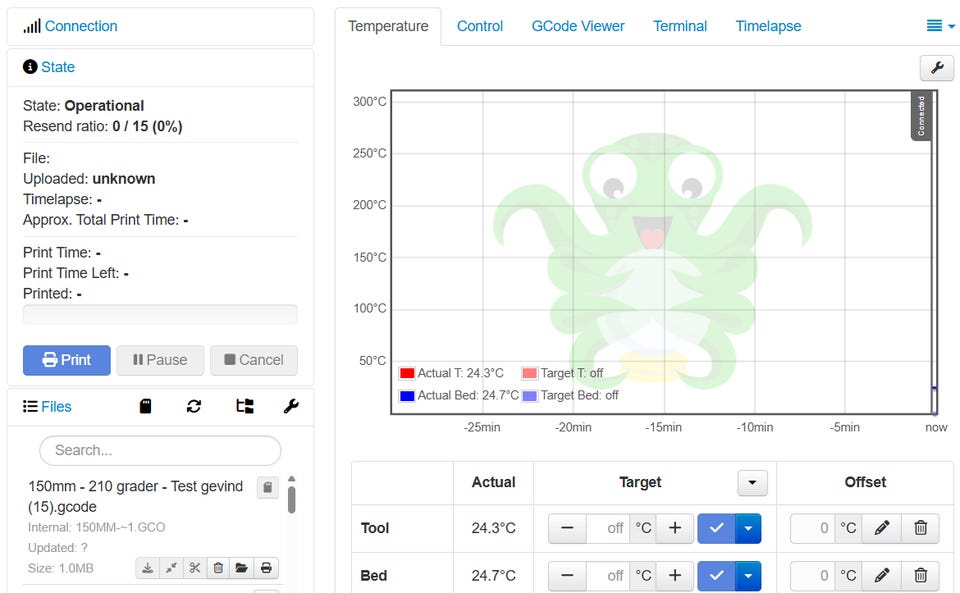The height and width of the screenshot is (593, 960).
Task: Open the Connection panel
Action: pos(81,26)
